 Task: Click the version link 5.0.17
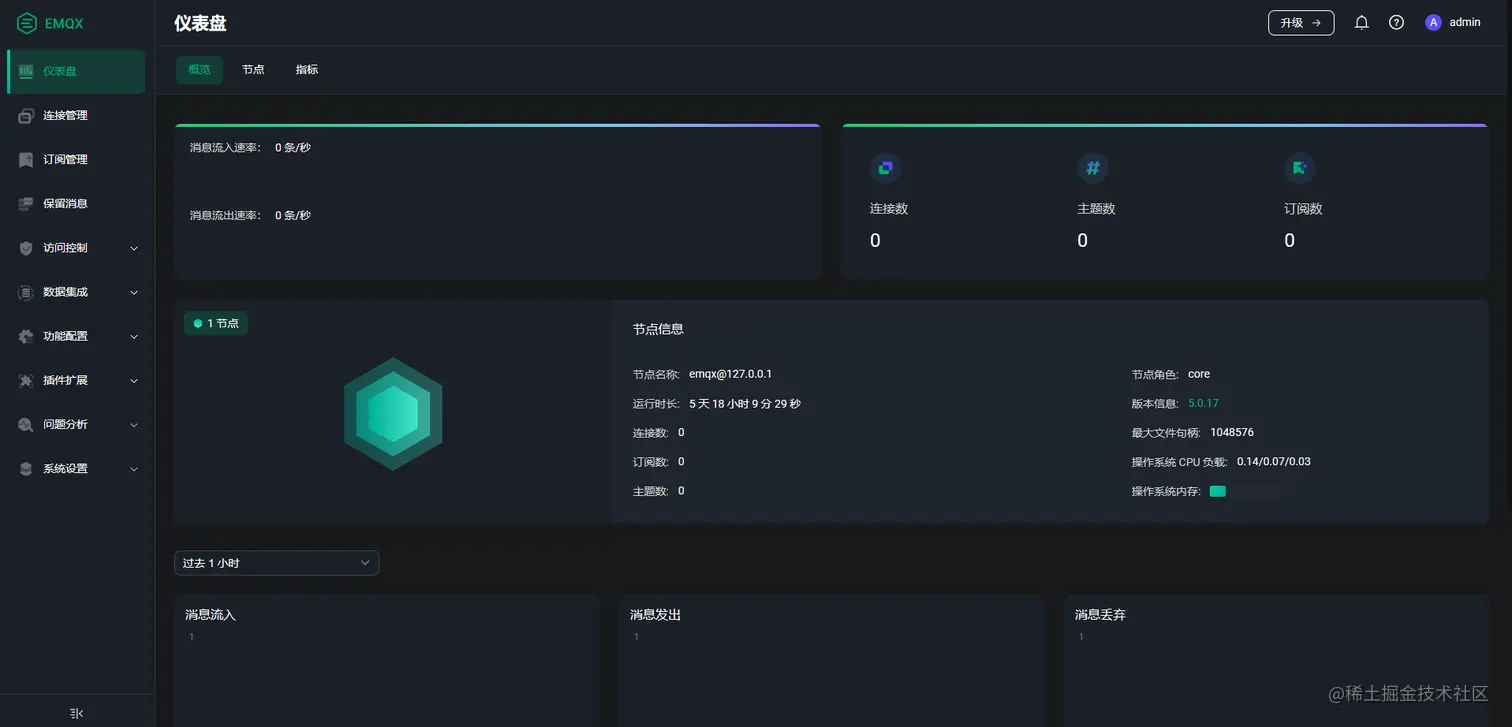pos(1203,403)
